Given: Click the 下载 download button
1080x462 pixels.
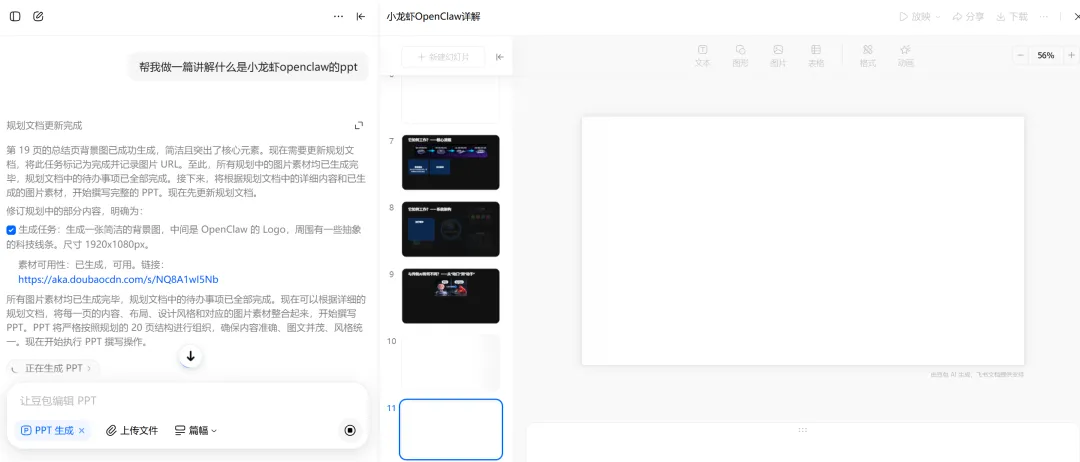Looking at the screenshot, I should point(1012,17).
